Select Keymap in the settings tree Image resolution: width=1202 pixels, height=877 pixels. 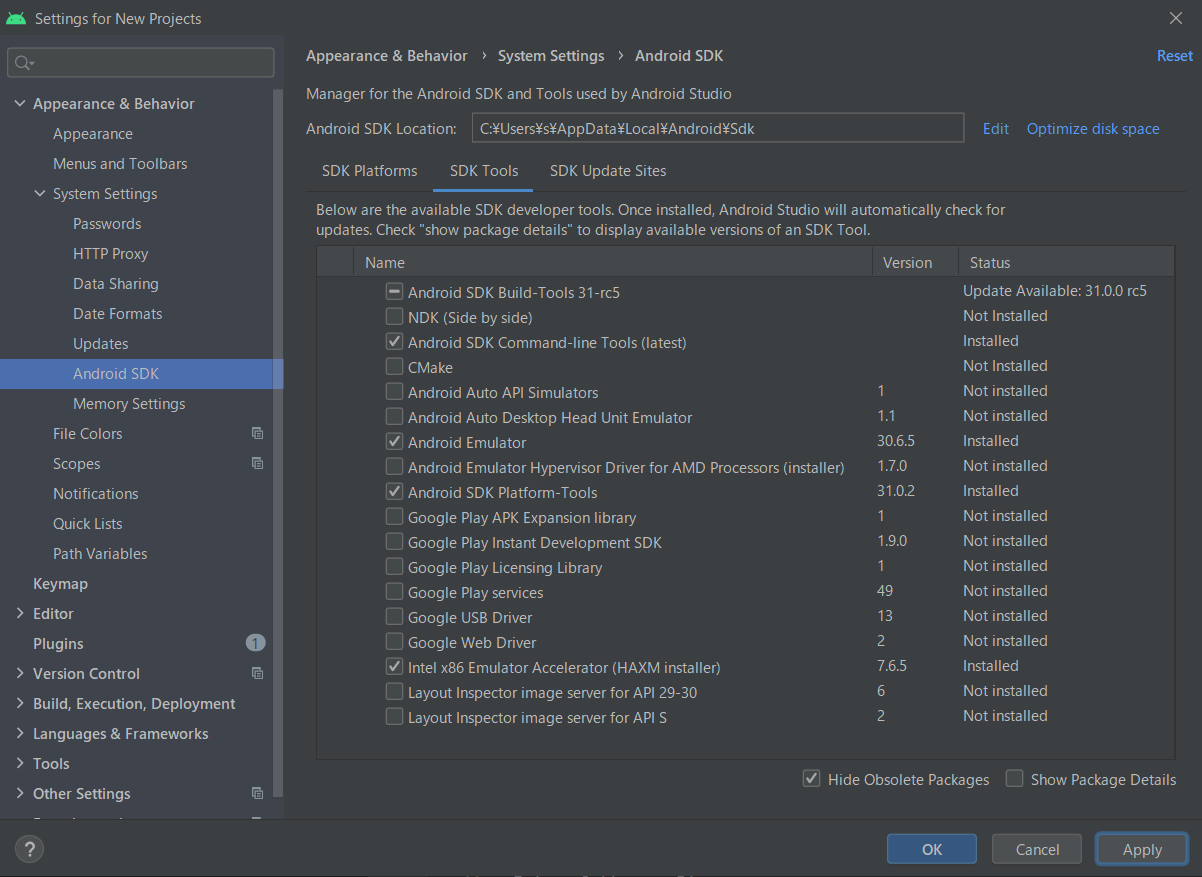tap(60, 584)
